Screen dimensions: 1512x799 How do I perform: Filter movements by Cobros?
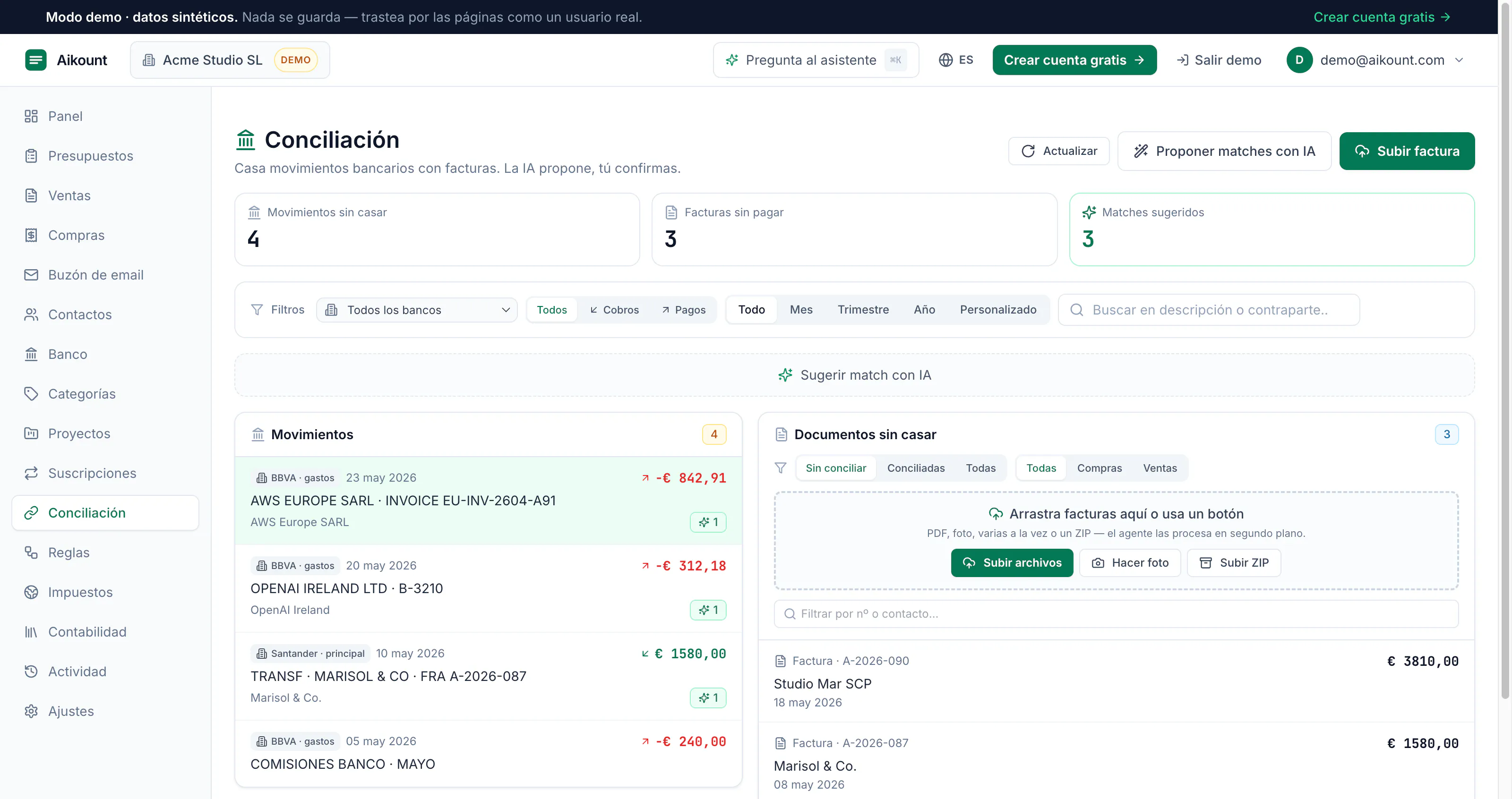(x=614, y=310)
